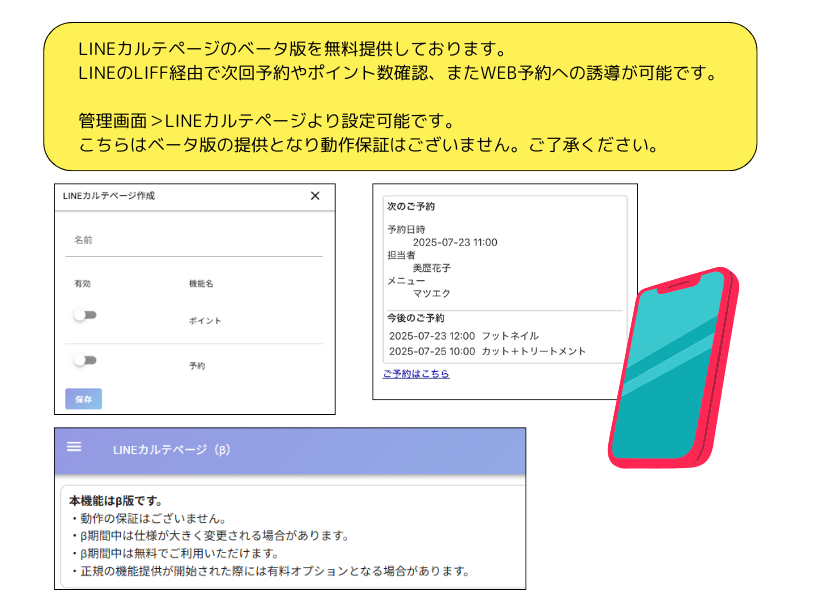
Task: Close the LINEカルテページ作成 dialog
Action: point(315,196)
